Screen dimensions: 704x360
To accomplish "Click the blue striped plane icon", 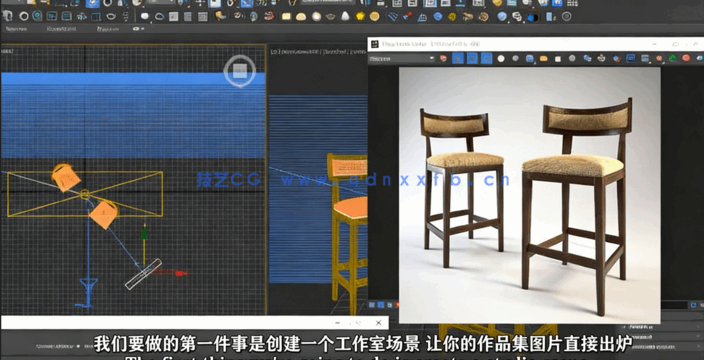I will click(x=392, y=17).
